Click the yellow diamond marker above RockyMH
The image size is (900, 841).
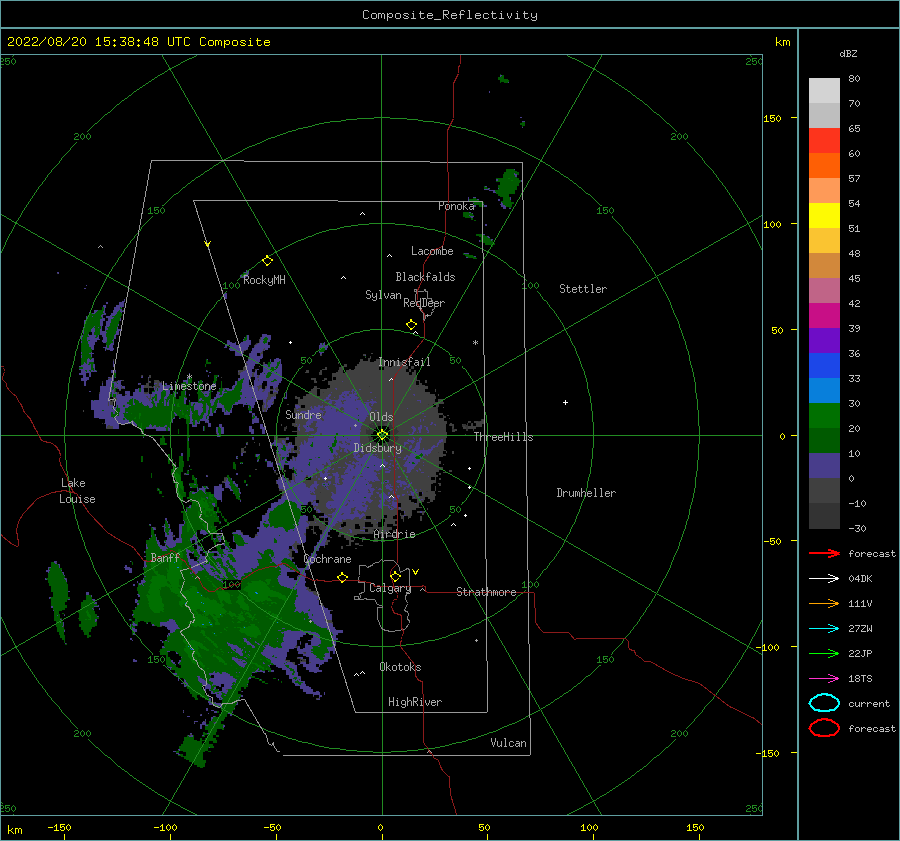[267, 261]
